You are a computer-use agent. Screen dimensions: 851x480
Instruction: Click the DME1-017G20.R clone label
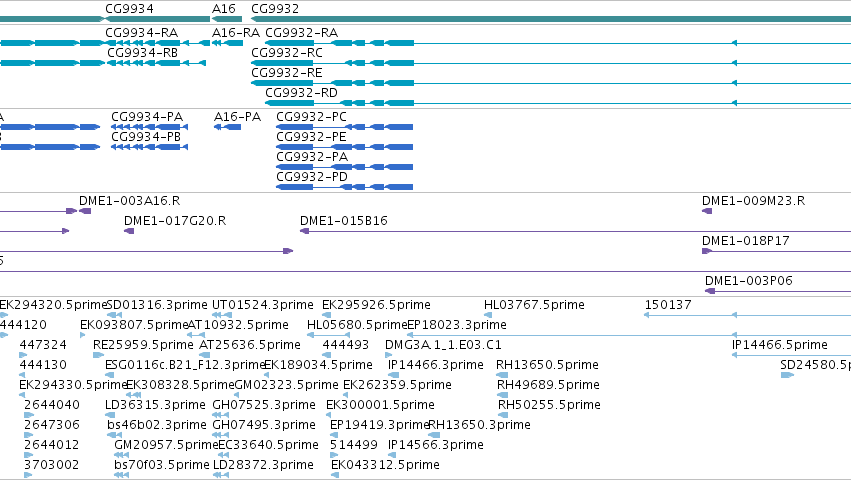click(x=175, y=221)
